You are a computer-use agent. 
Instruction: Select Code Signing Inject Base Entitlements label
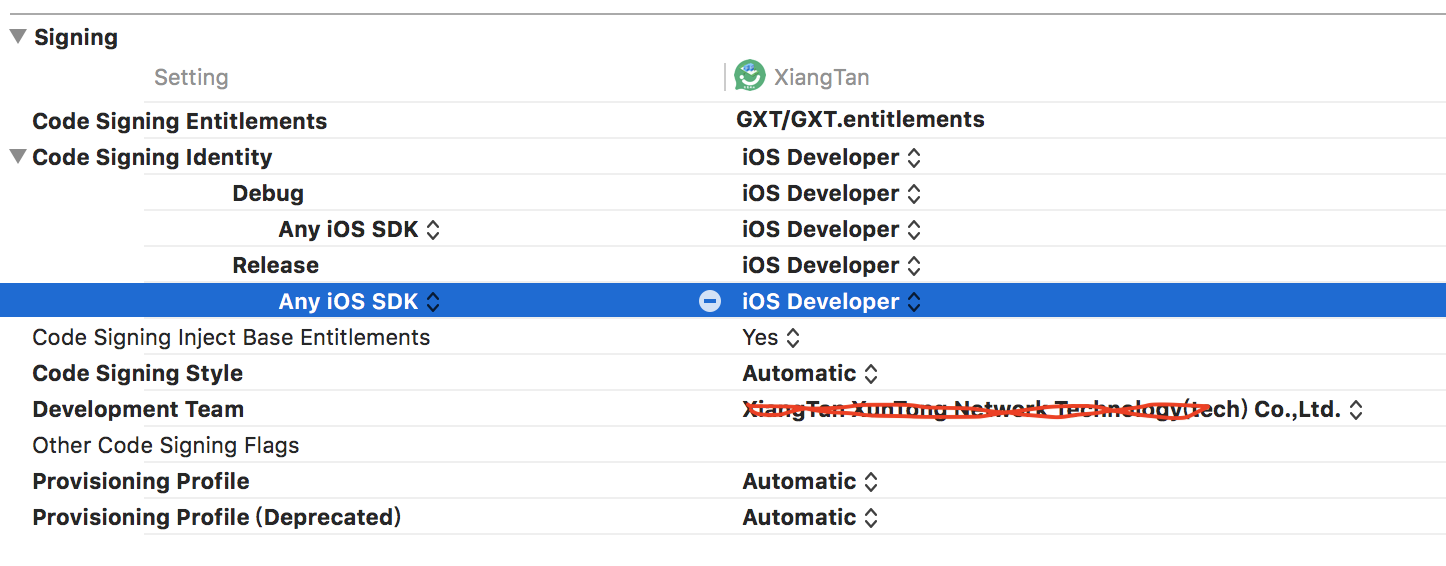tap(231, 337)
